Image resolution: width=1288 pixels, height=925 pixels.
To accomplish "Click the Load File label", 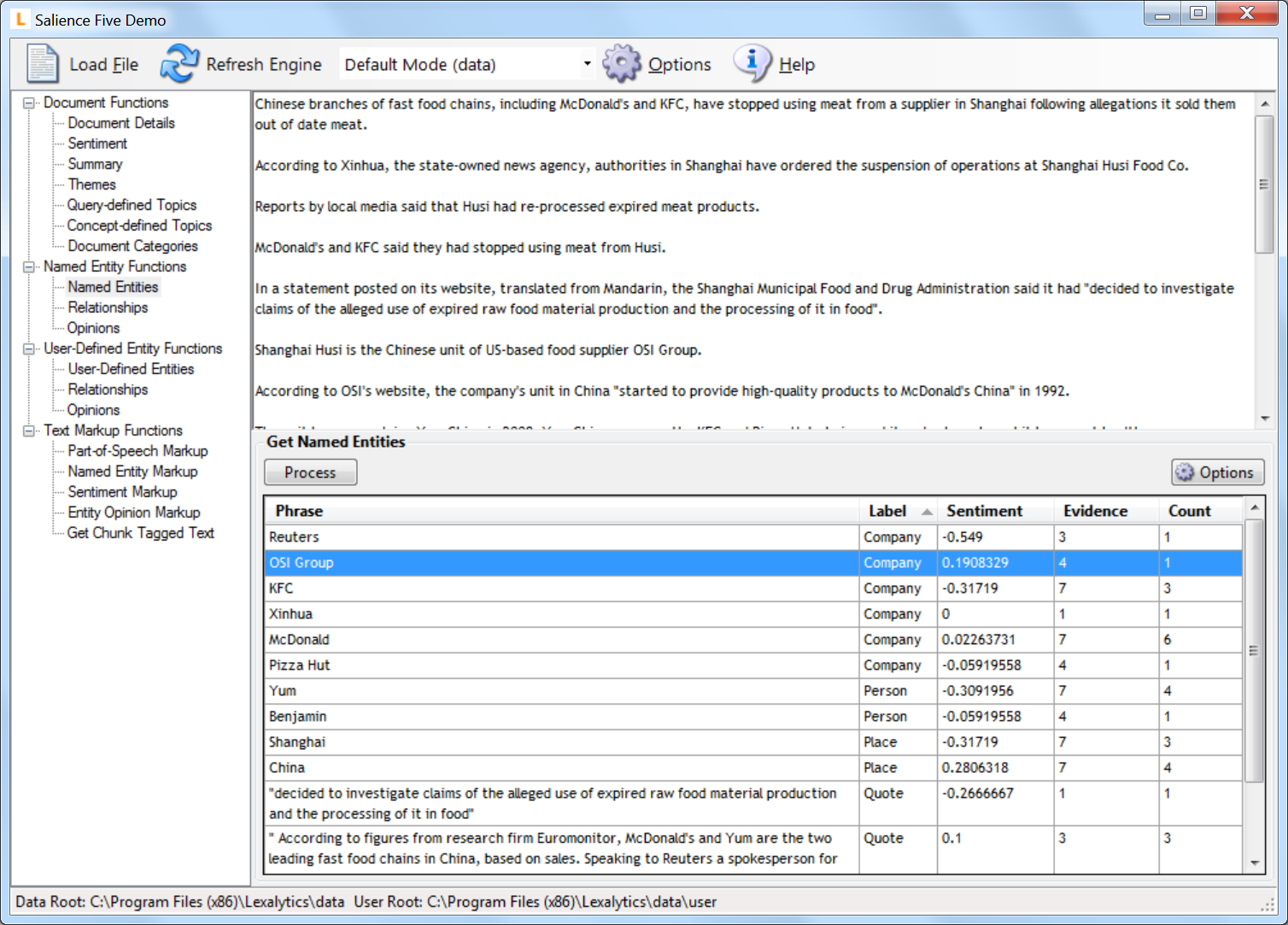I will pos(103,64).
